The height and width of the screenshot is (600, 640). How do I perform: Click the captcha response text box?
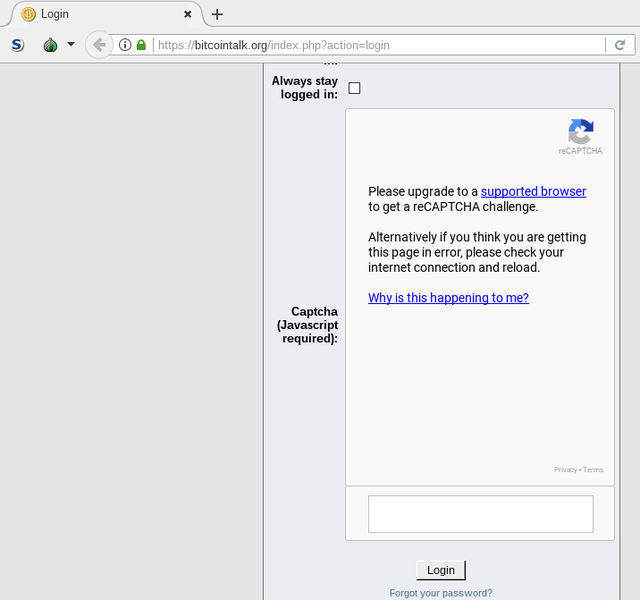point(481,514)
